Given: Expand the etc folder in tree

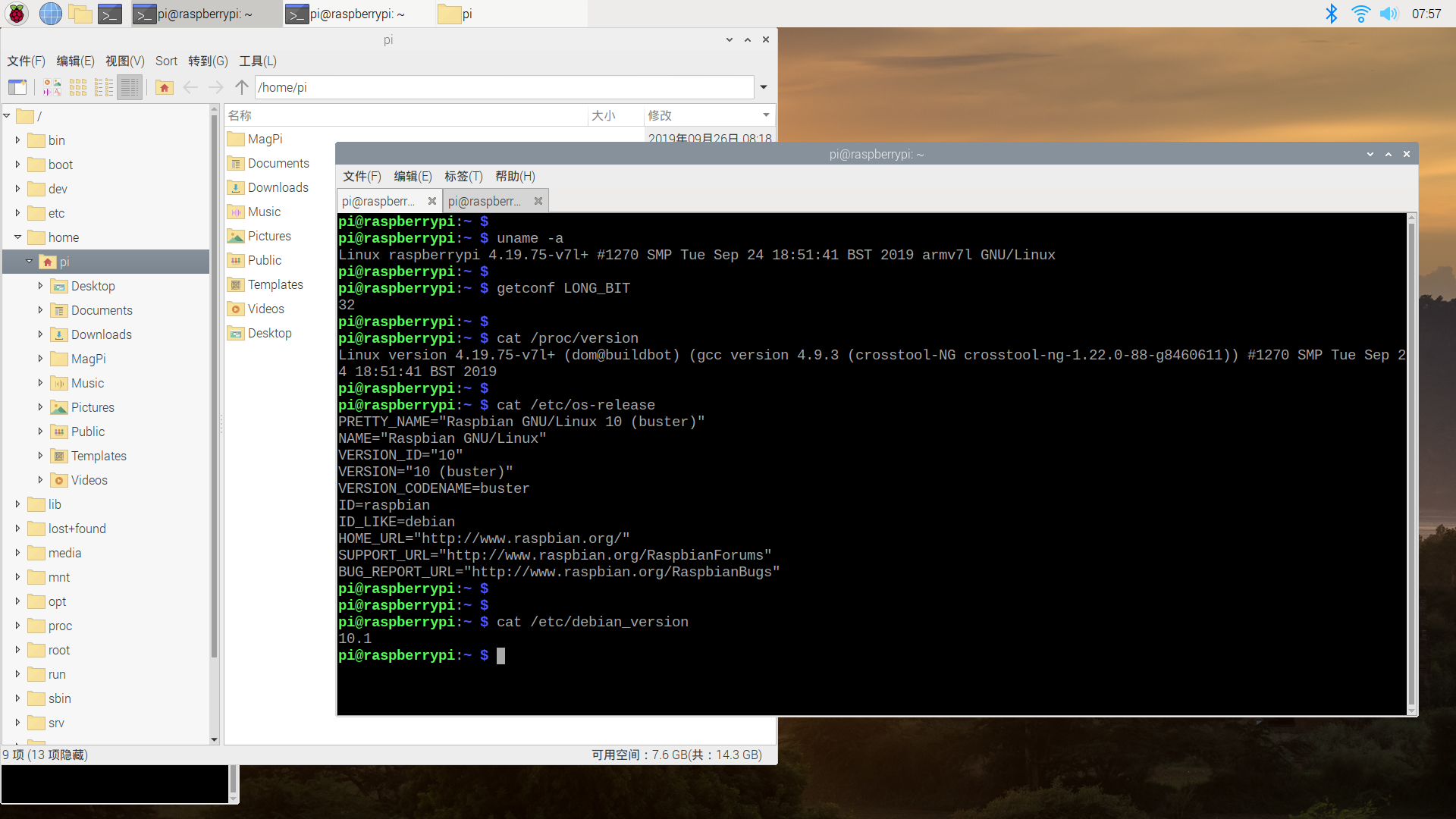Looking at the screenshot, I should click(x=17, y=213).
